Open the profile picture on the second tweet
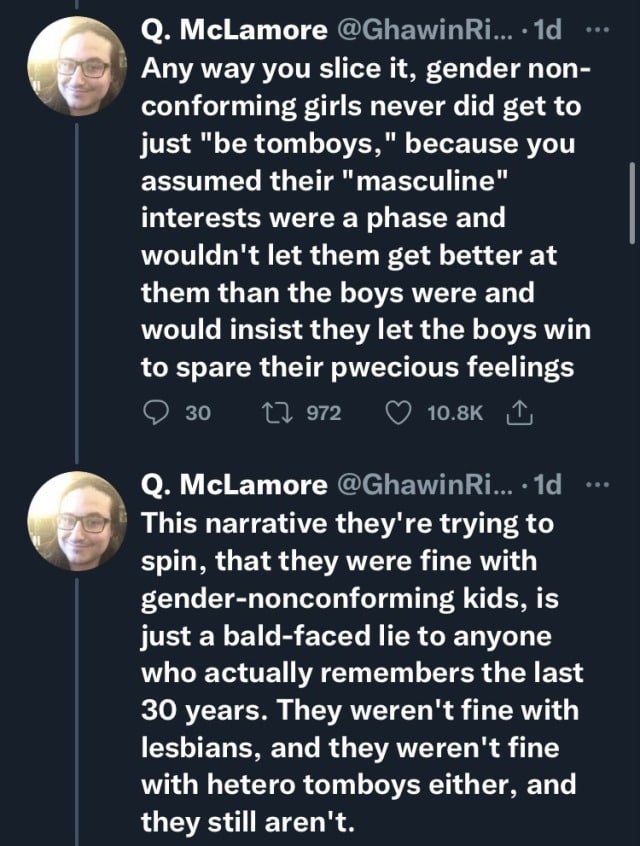640x846 pixels. [76, 521]
